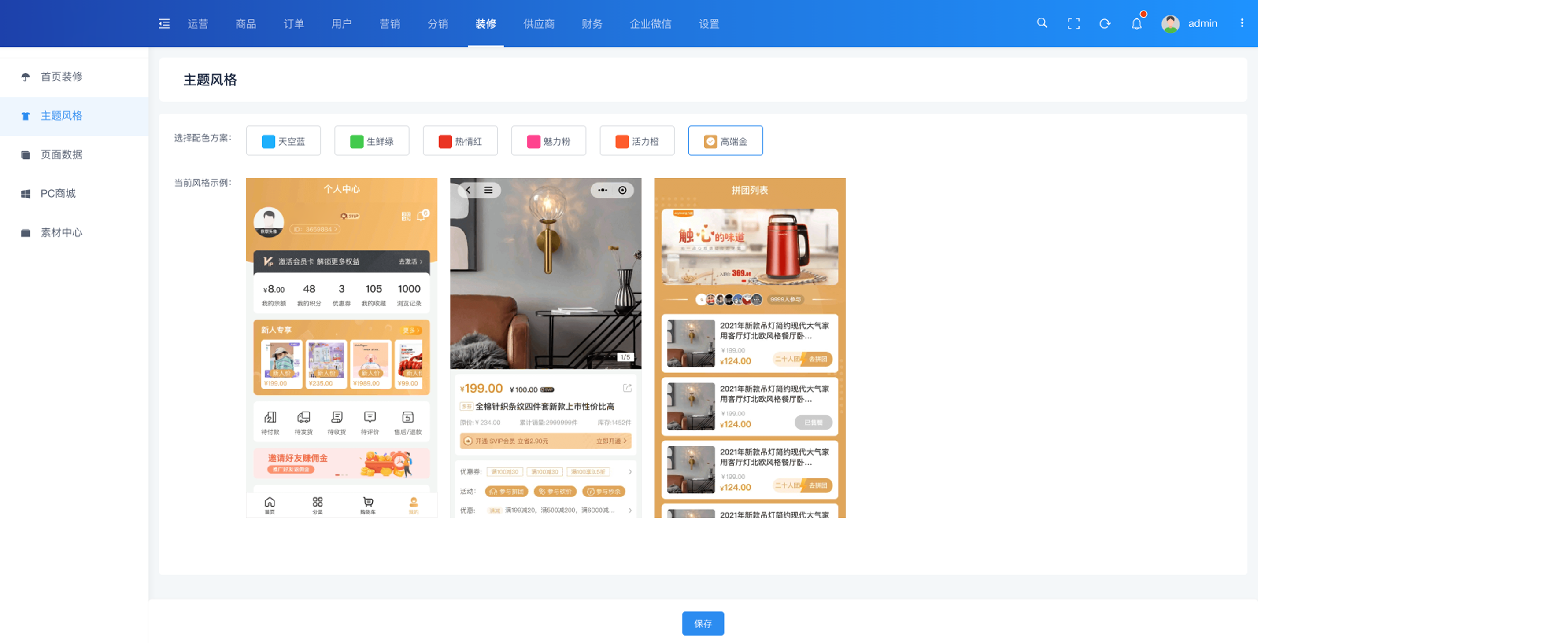Screen dimensions: 1568x643
Task: Open 素材中心 sidebar entry
Action: (x=62, y=232)
